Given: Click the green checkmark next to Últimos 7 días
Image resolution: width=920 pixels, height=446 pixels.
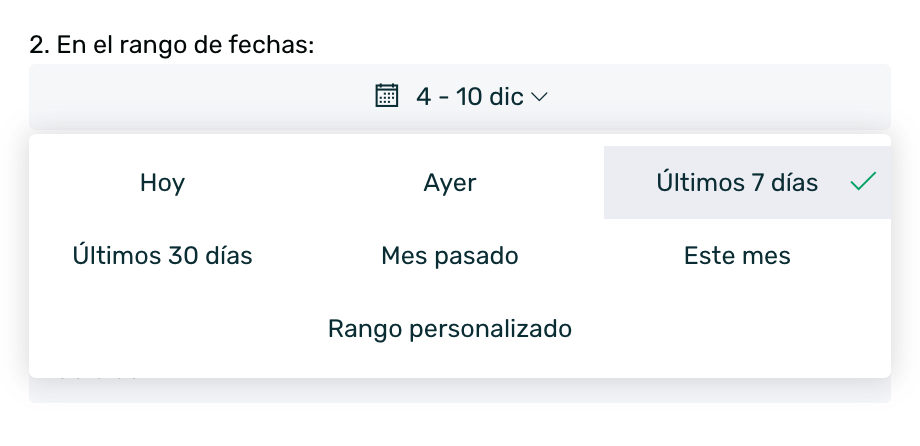Looking at the screenshot, I should [863, 182].
